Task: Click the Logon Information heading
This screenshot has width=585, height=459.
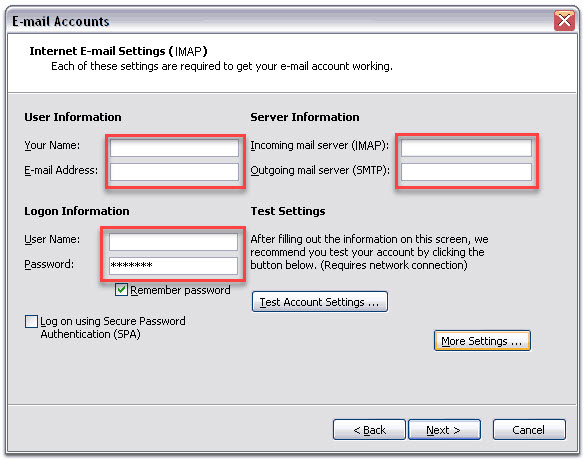Action: 77,211
